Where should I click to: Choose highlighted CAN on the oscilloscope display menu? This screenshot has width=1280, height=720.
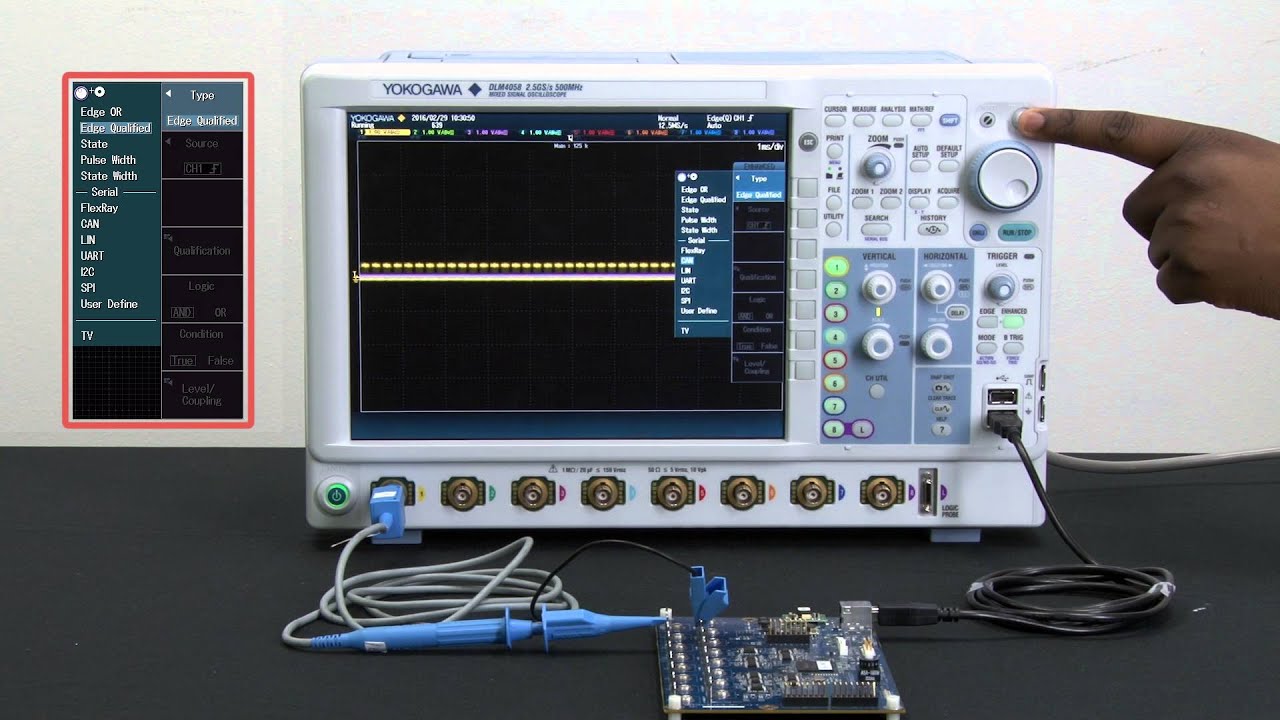(686, 261)
